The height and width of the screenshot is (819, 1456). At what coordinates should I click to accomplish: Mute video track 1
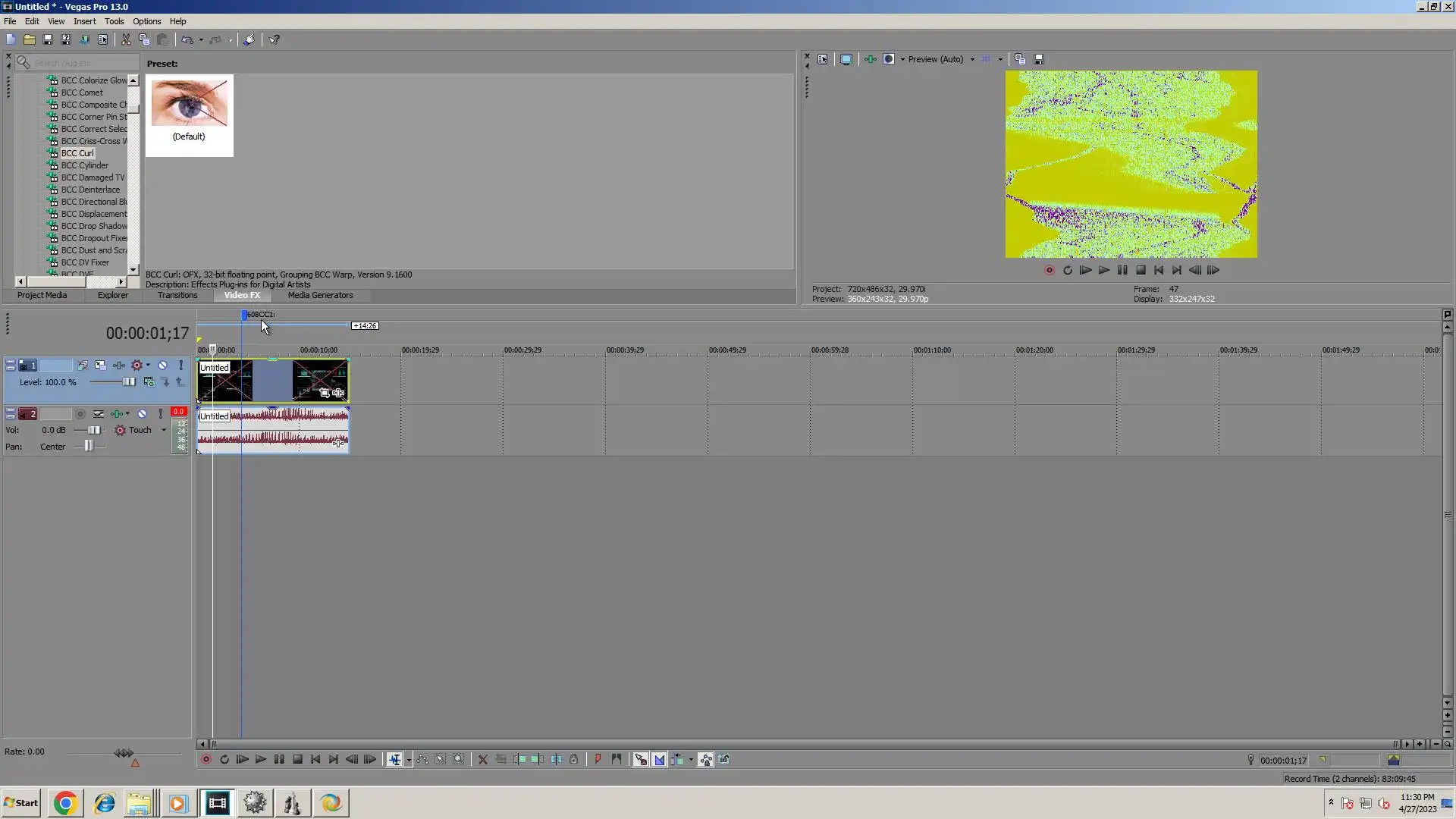[162, 366]
